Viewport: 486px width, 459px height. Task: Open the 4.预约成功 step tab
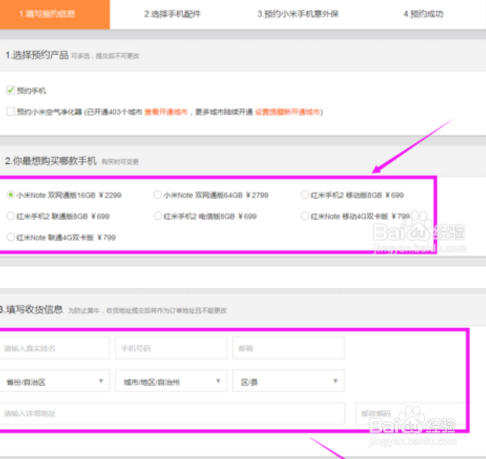pyautogui.click(x=423, y=14)
